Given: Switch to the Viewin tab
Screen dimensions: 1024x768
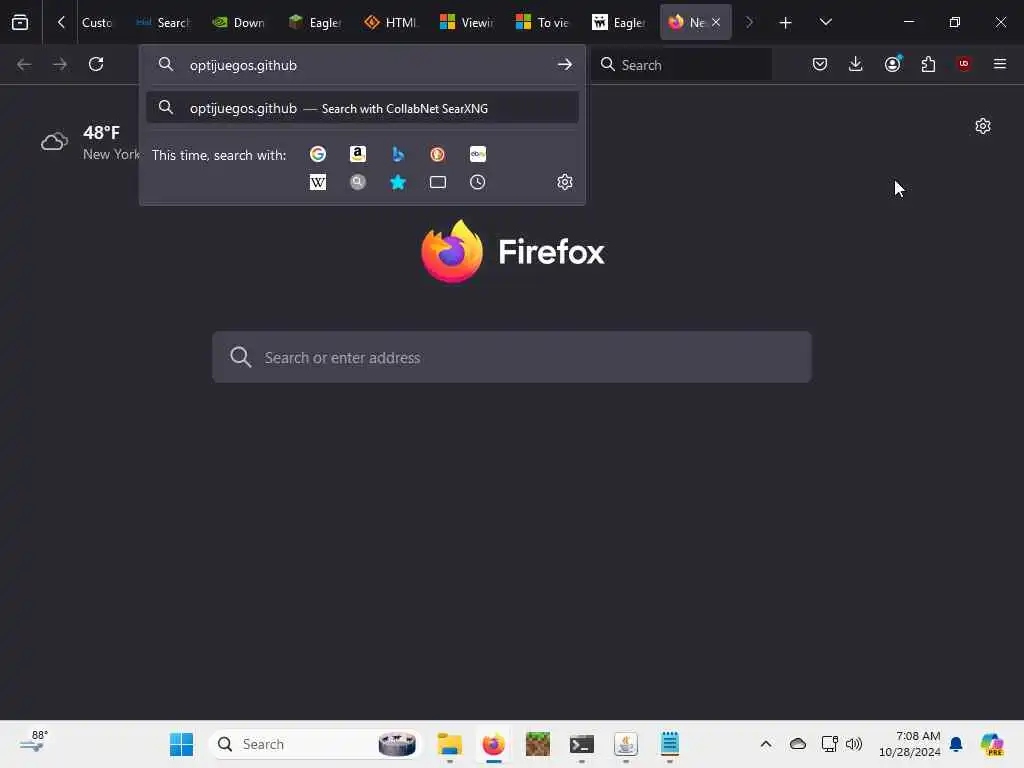Looking at the screenshot, I should (x=467, y=22).
